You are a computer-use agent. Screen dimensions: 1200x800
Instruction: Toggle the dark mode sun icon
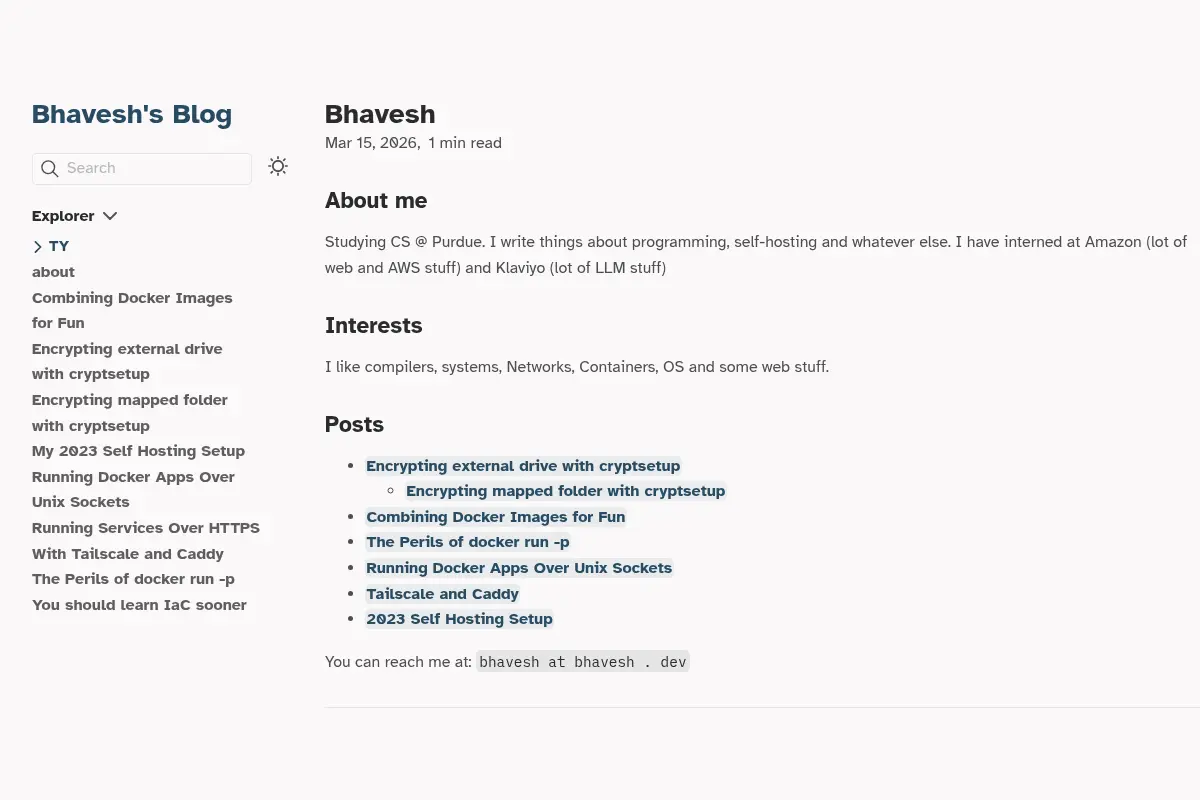pos(278,167)
